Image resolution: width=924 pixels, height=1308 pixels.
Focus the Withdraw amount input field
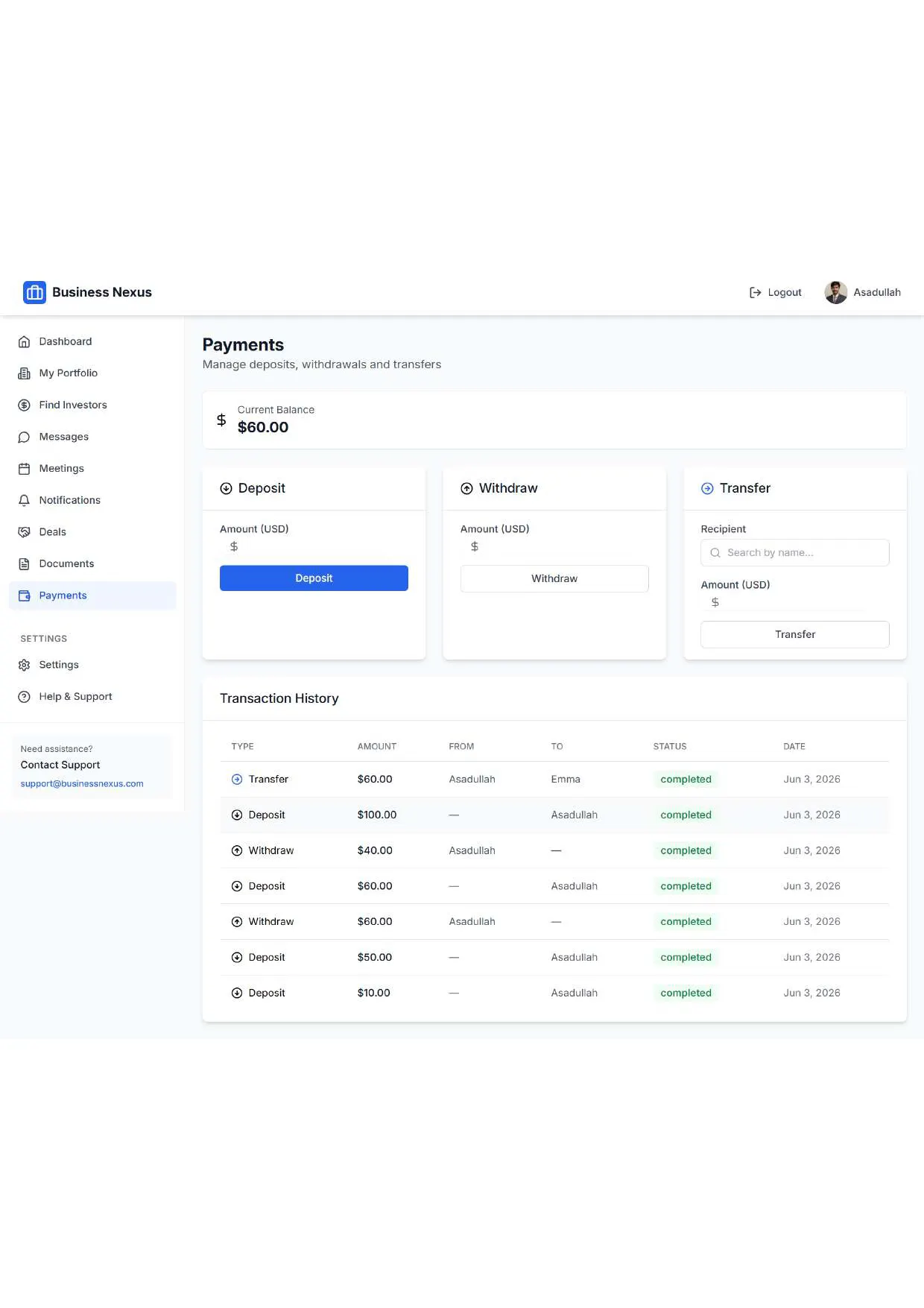[x=554, y=547]
